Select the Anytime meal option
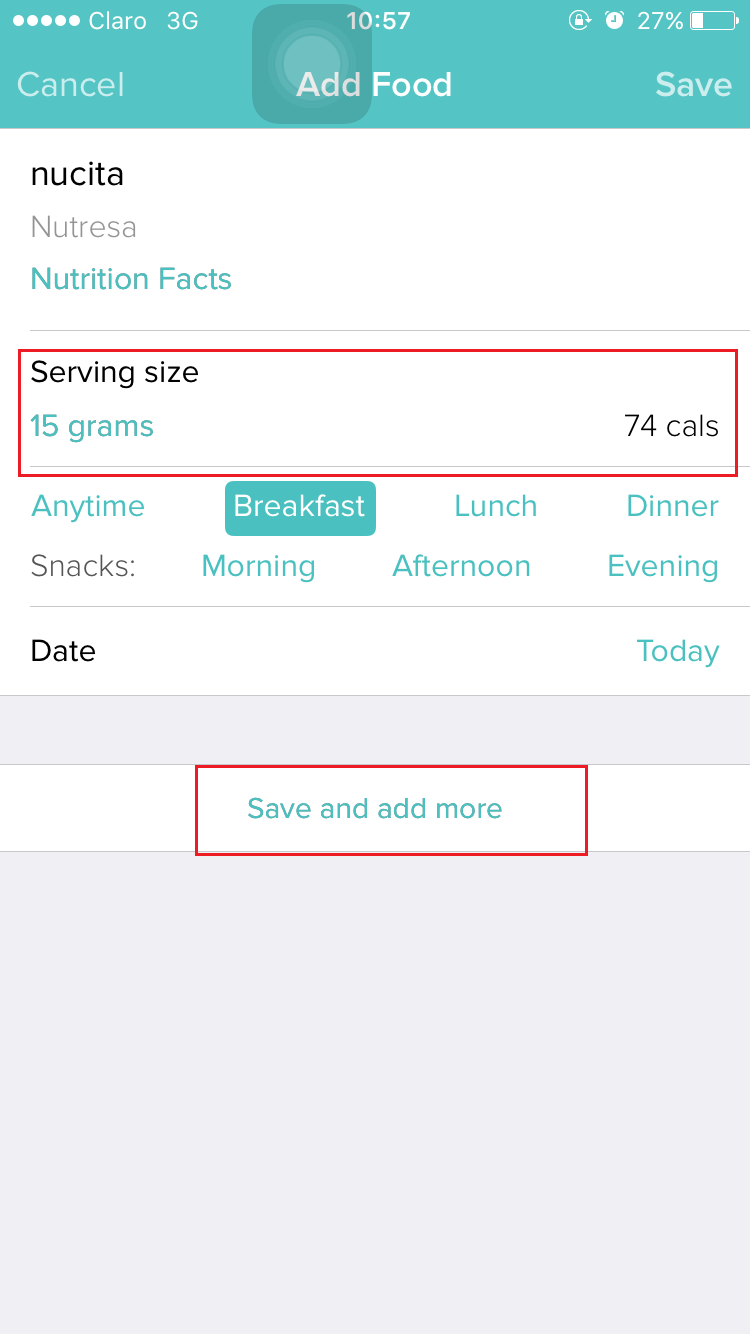Screen dimensions: 750x1334 [x=88, y=506]
